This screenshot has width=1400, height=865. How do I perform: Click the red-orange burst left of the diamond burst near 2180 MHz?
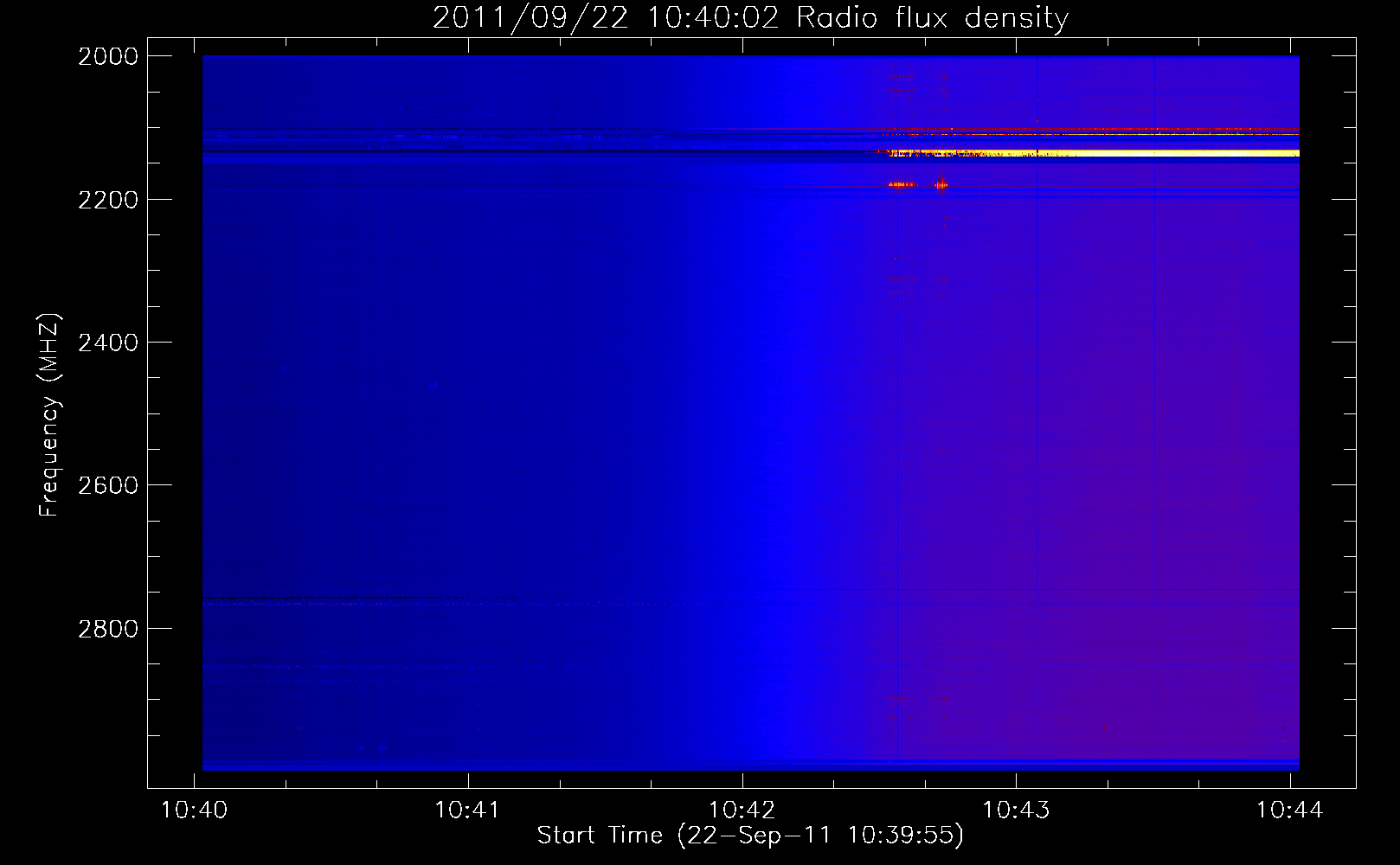click(901, 184)
